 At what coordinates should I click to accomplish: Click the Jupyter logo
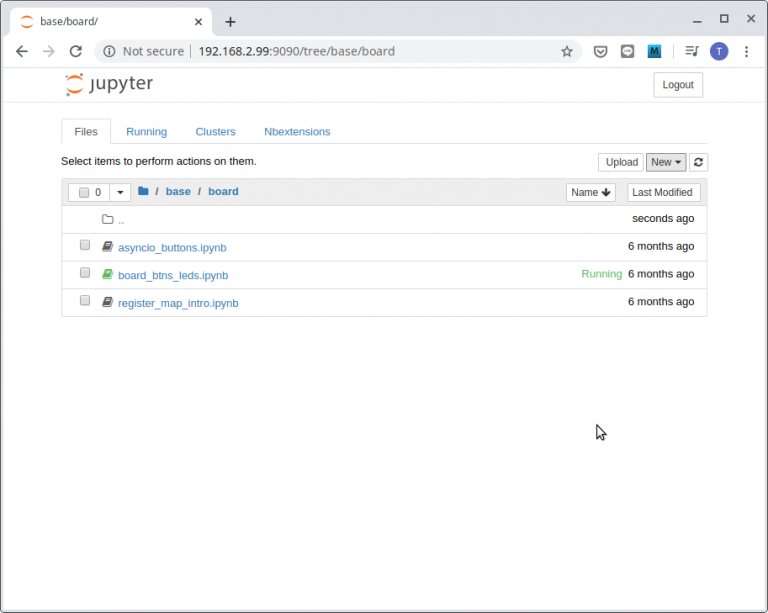[x=109, y=84]
